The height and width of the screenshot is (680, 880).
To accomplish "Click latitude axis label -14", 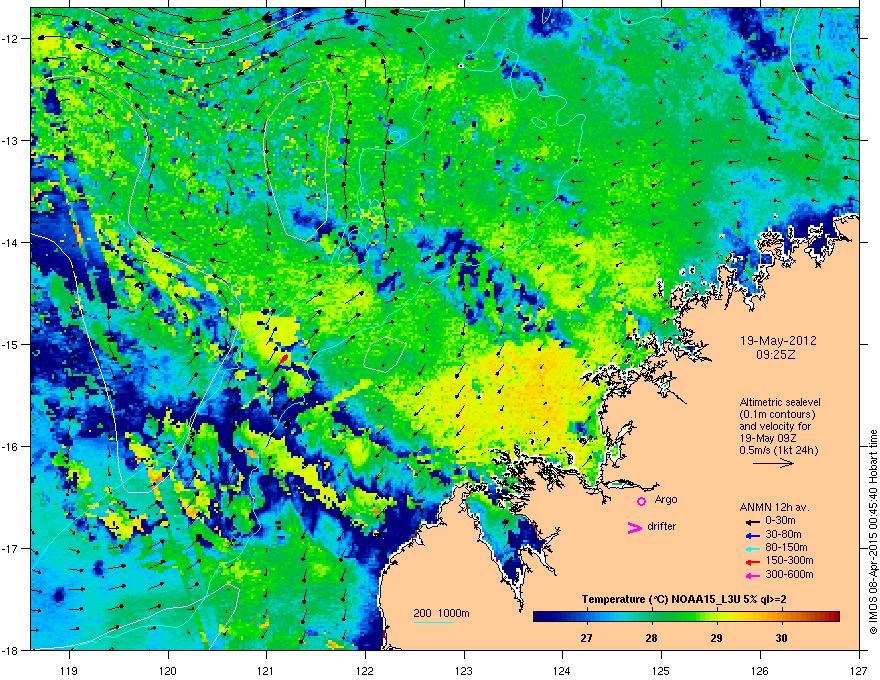I will coord(11,242).
